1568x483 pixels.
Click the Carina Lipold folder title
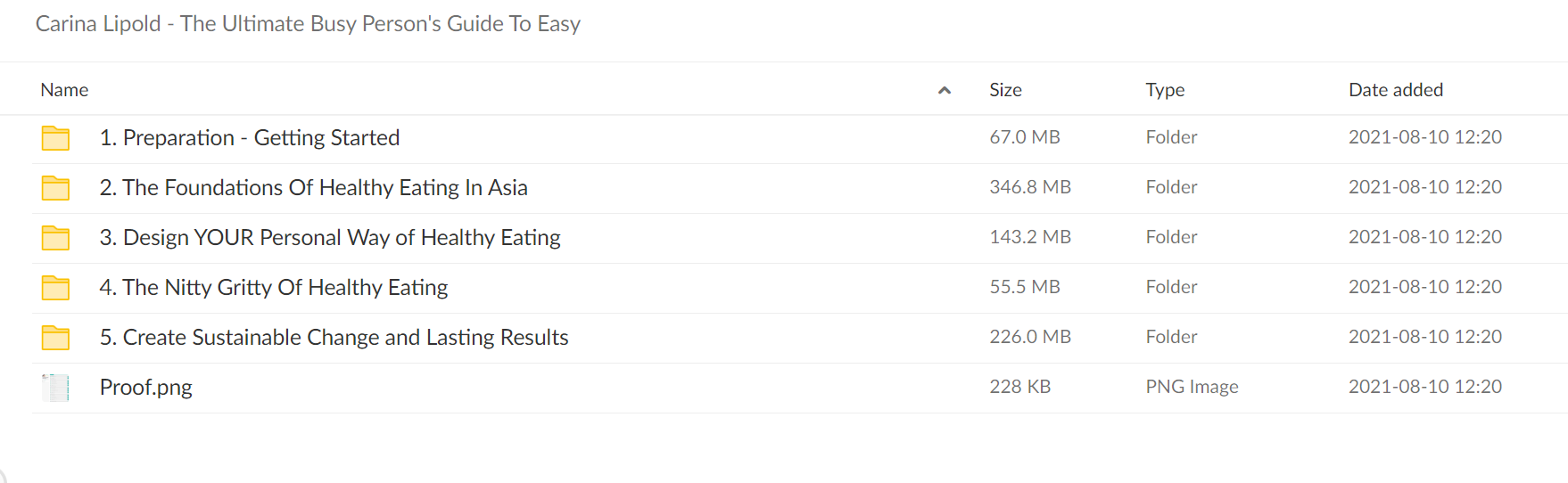pos(308,24)
